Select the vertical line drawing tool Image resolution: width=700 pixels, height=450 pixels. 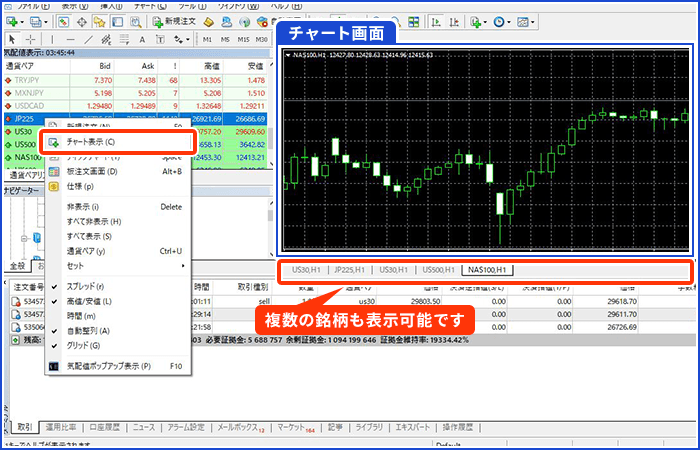pos(52,39)
